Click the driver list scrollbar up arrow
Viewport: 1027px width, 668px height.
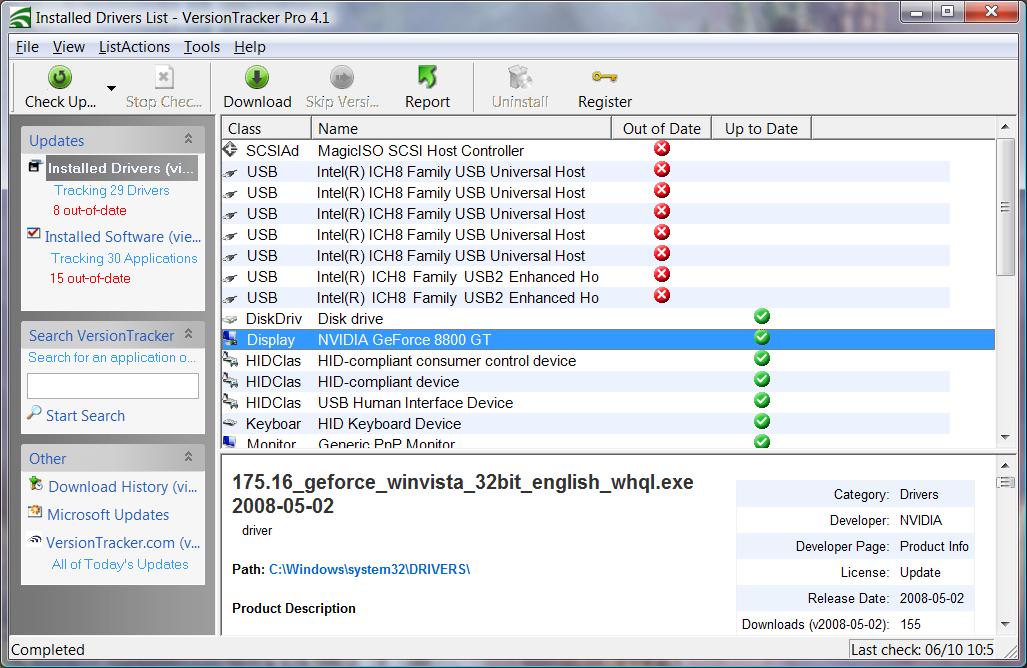[x=1005, y=127]
